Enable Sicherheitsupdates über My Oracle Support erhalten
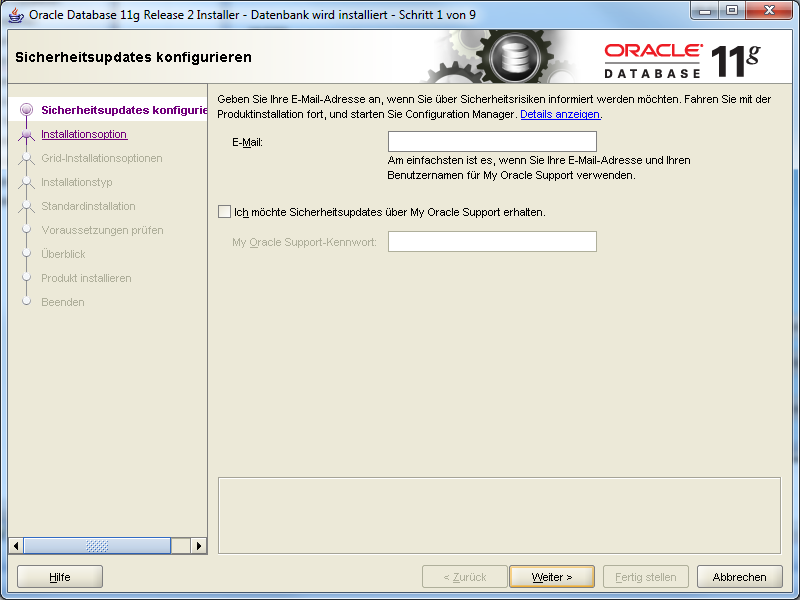This screenshot has height=600, width=800. tap(224, 212)
